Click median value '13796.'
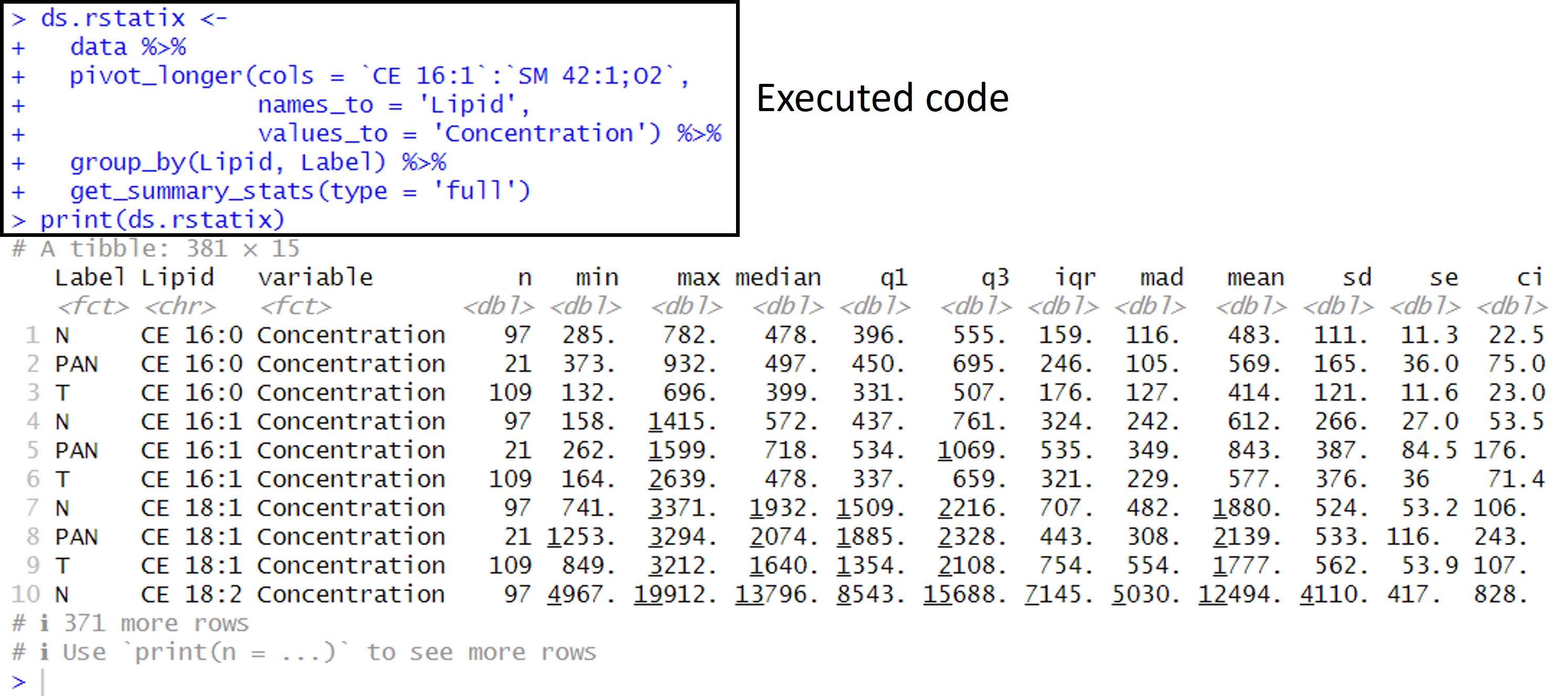 tap(777, 594)
